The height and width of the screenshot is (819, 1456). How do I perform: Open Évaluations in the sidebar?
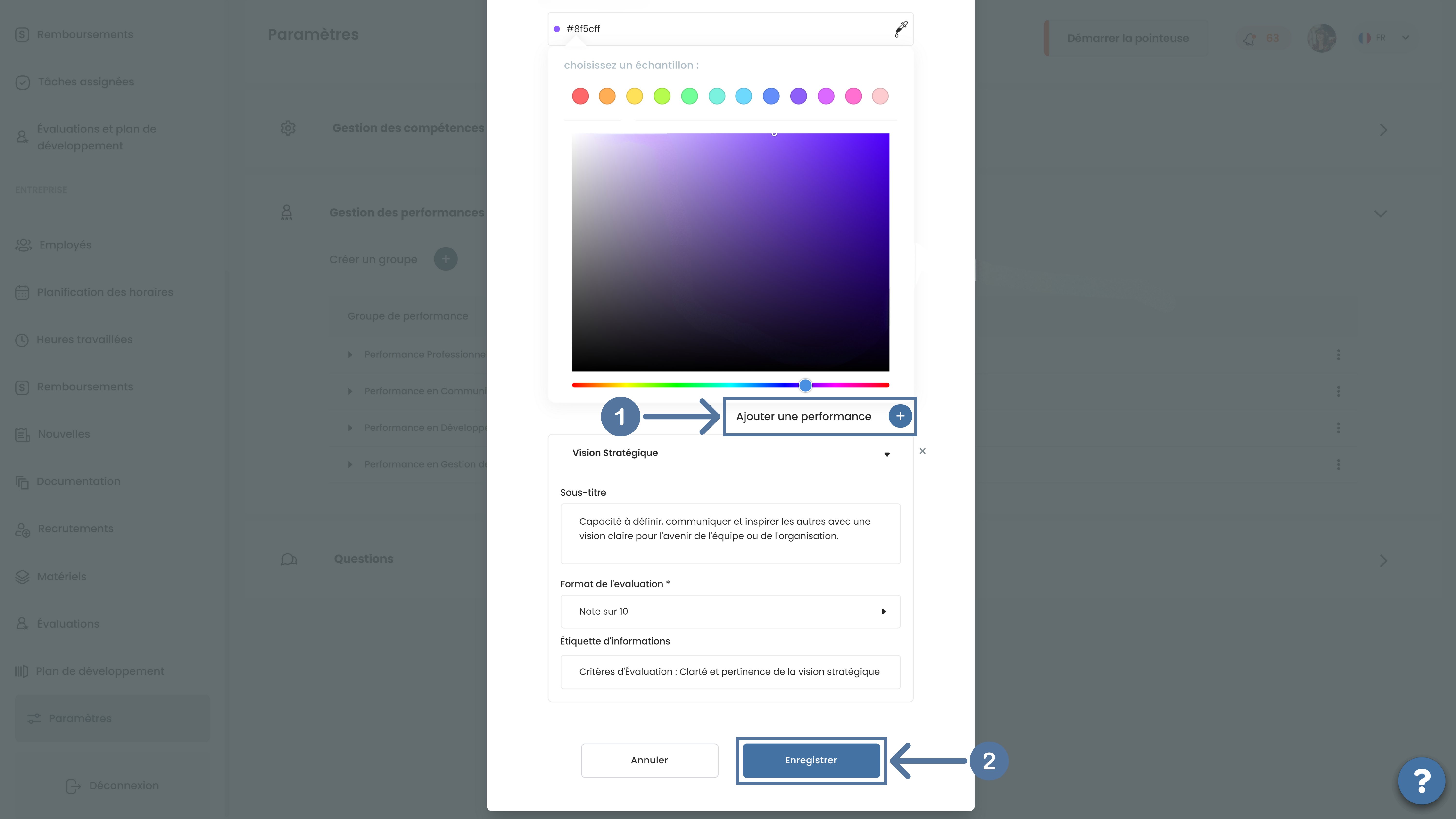pos(68,624)
